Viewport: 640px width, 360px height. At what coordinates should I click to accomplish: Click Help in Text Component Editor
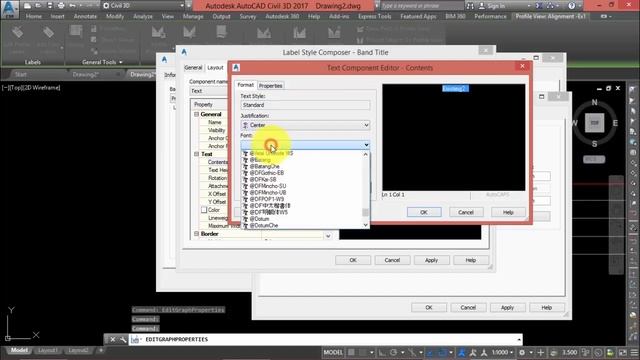[508, 212]
